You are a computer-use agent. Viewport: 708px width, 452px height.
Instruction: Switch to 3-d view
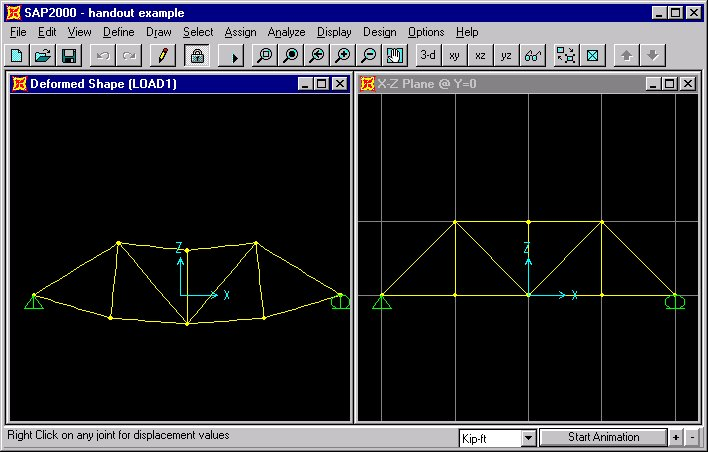click(x=429, y=56)
